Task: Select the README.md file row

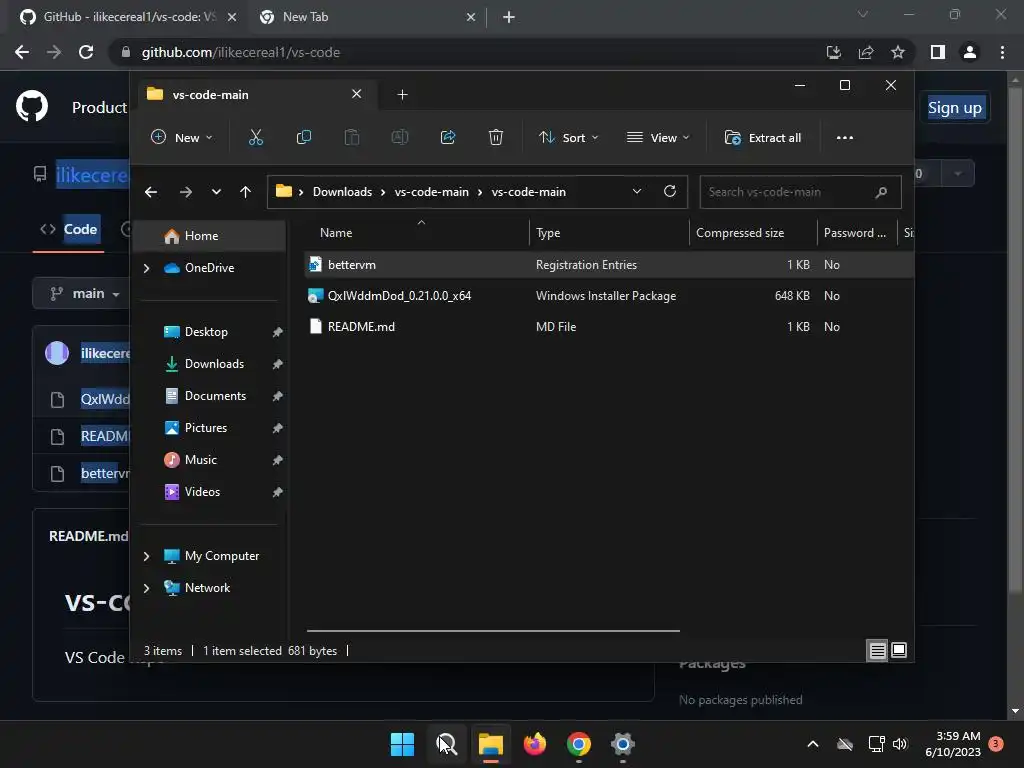Action: pyautogui.click(x=609, y=327)
